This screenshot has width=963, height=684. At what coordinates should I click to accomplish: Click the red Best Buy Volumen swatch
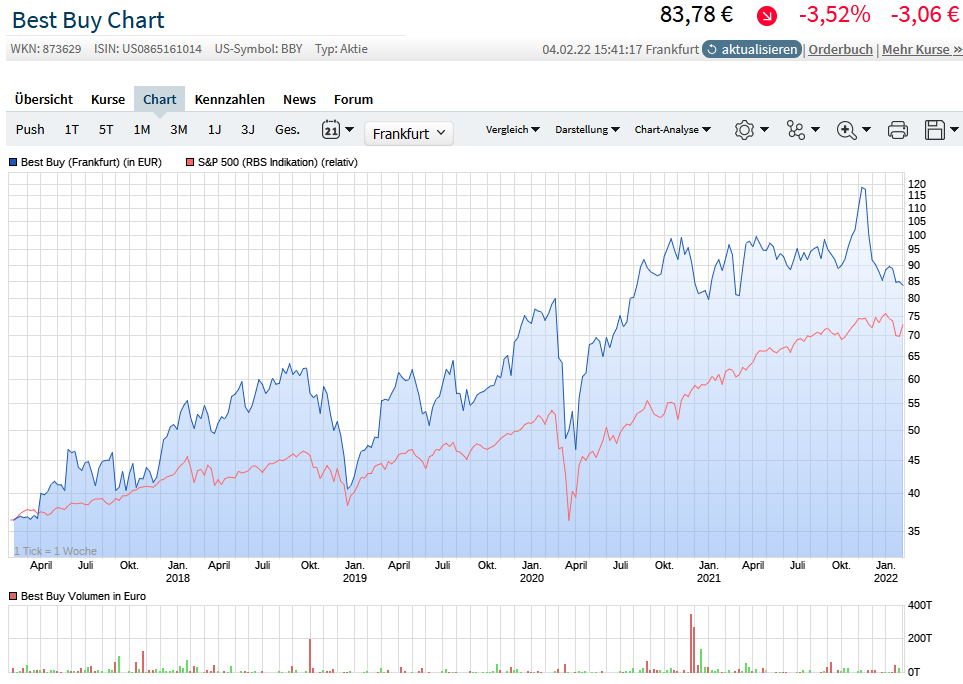tap(13, 596)
